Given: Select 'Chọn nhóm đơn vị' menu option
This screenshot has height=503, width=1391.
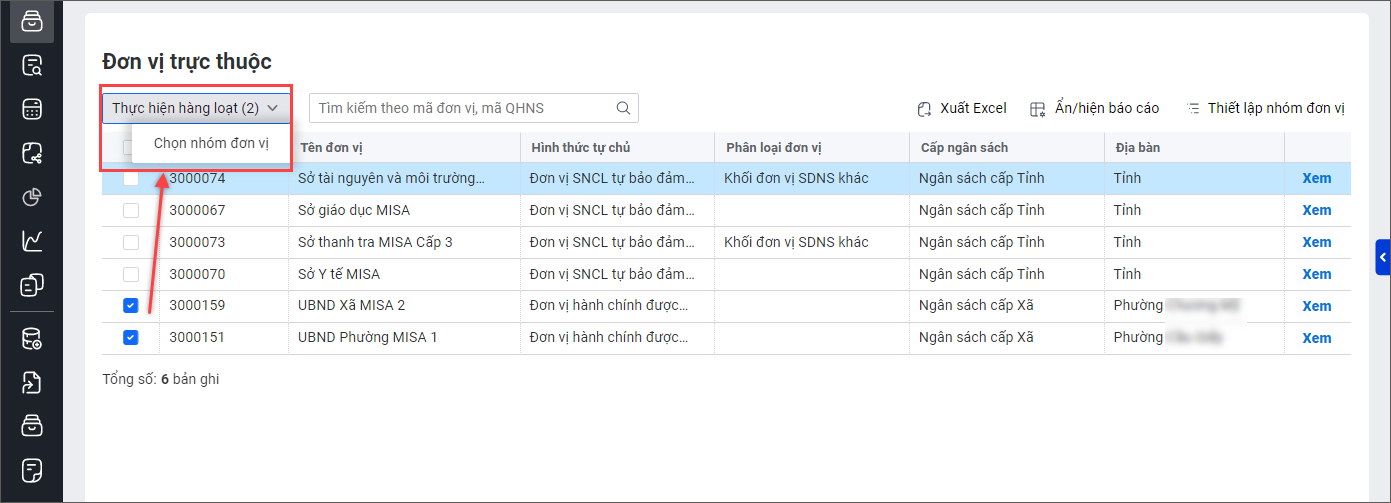Looking at the screenshot, I should tap(211, 143).
